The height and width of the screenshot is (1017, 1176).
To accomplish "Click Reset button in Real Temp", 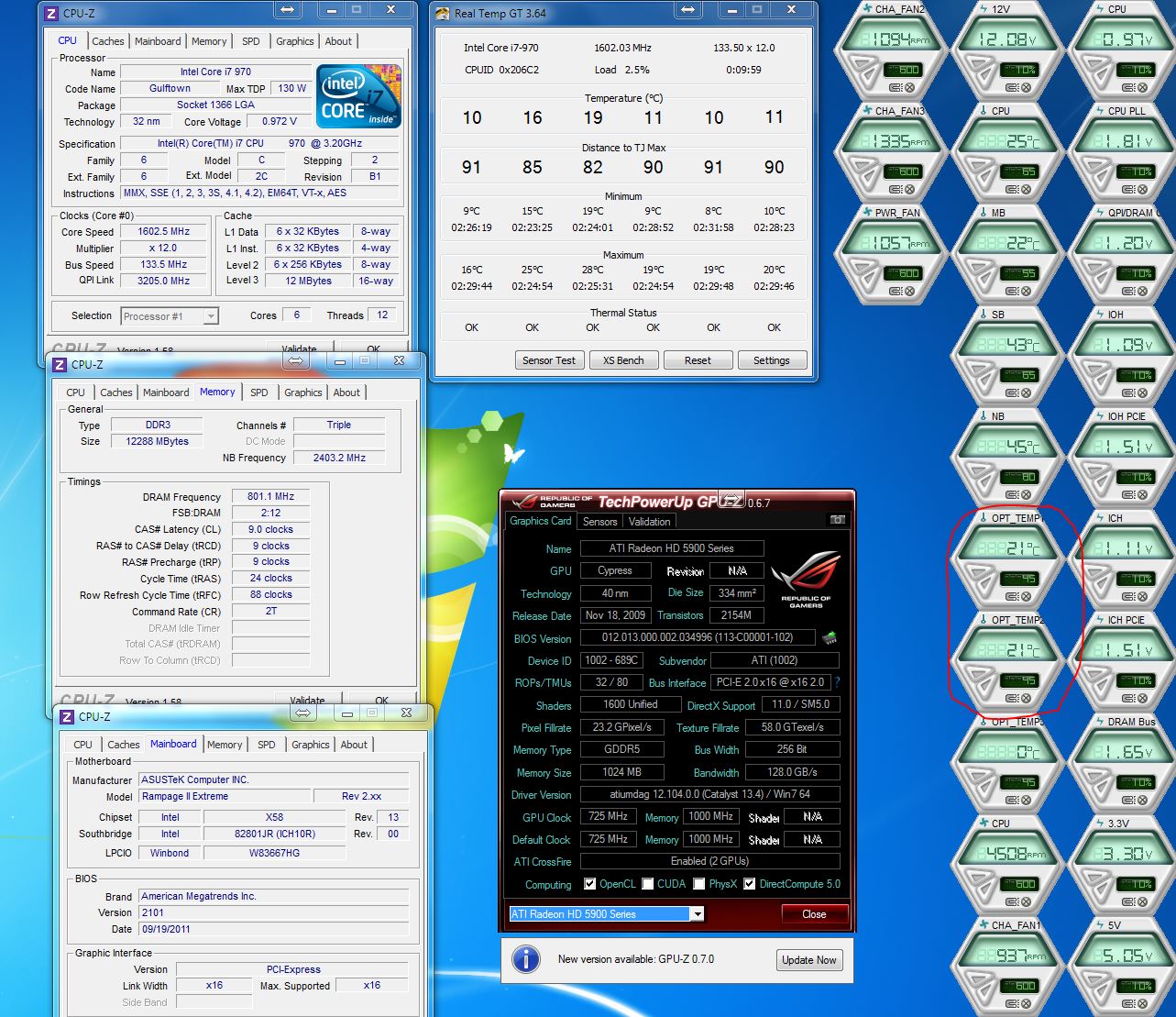I will 698,360.
